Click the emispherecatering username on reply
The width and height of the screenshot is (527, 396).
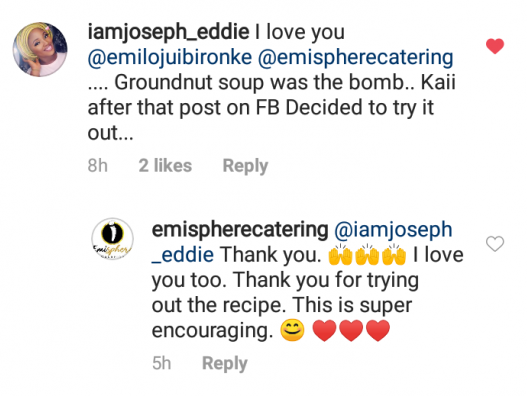(240, 230)
